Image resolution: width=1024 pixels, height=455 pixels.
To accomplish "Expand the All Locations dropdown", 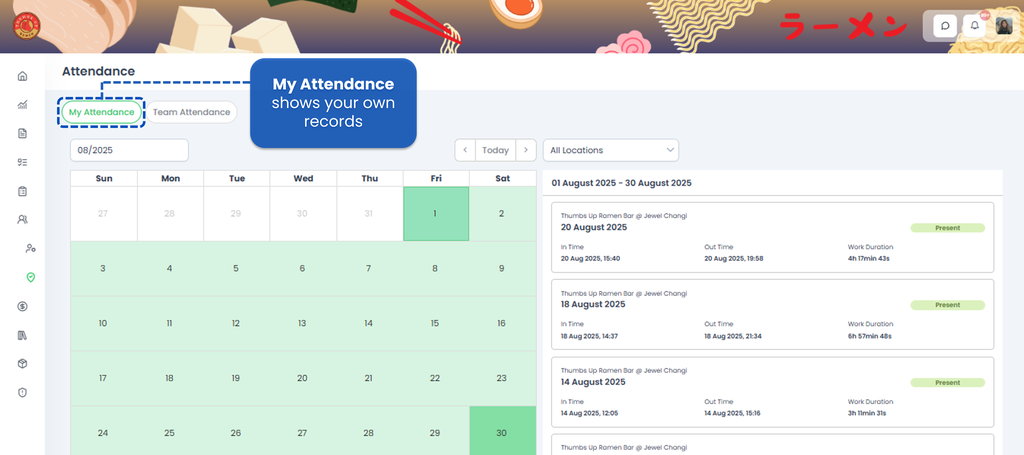I will click(611, 150).
